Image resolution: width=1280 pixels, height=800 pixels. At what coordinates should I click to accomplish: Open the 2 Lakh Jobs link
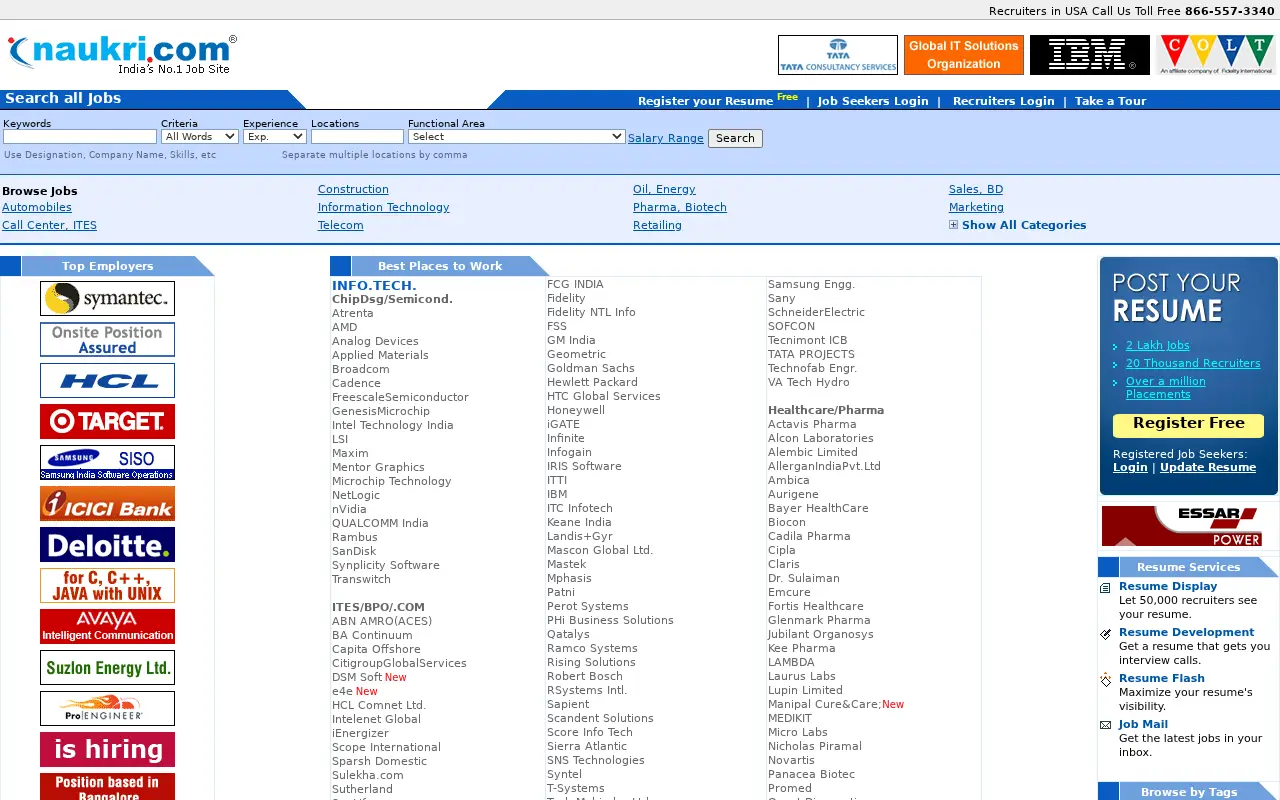tap(1158, 345)
